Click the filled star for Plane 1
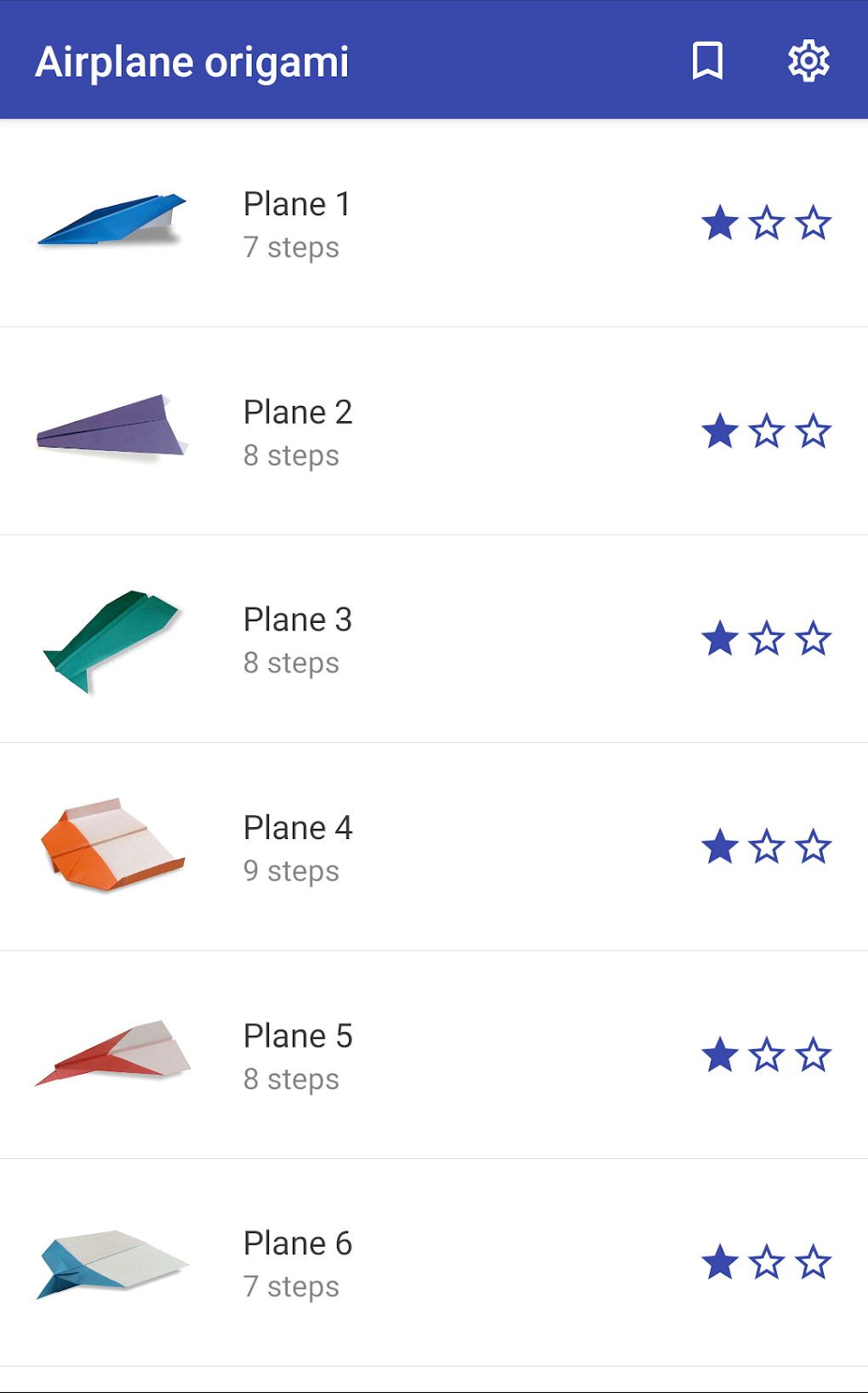The width and height of the screenshot is (868, 1393). point(720,223)
